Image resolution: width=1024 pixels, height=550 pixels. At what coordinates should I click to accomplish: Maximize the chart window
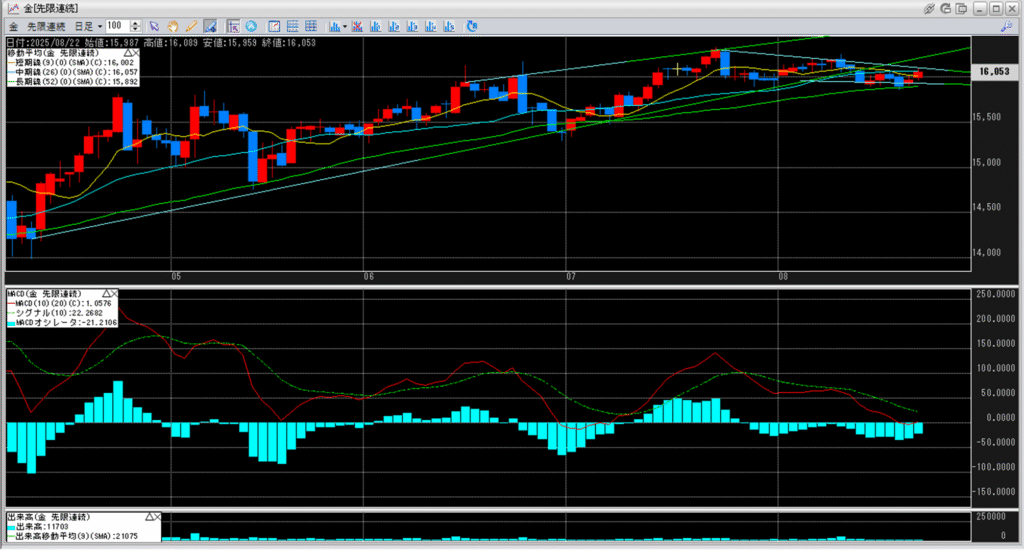[996, 8]
